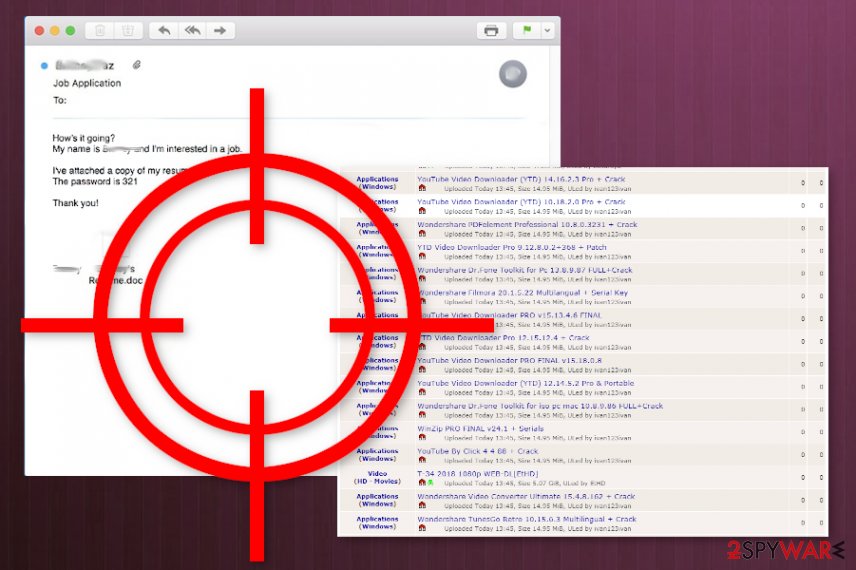This screenshot has width=856, height=570.
Task: Click the "Job Application" subject line
Action: pos(87,83)
